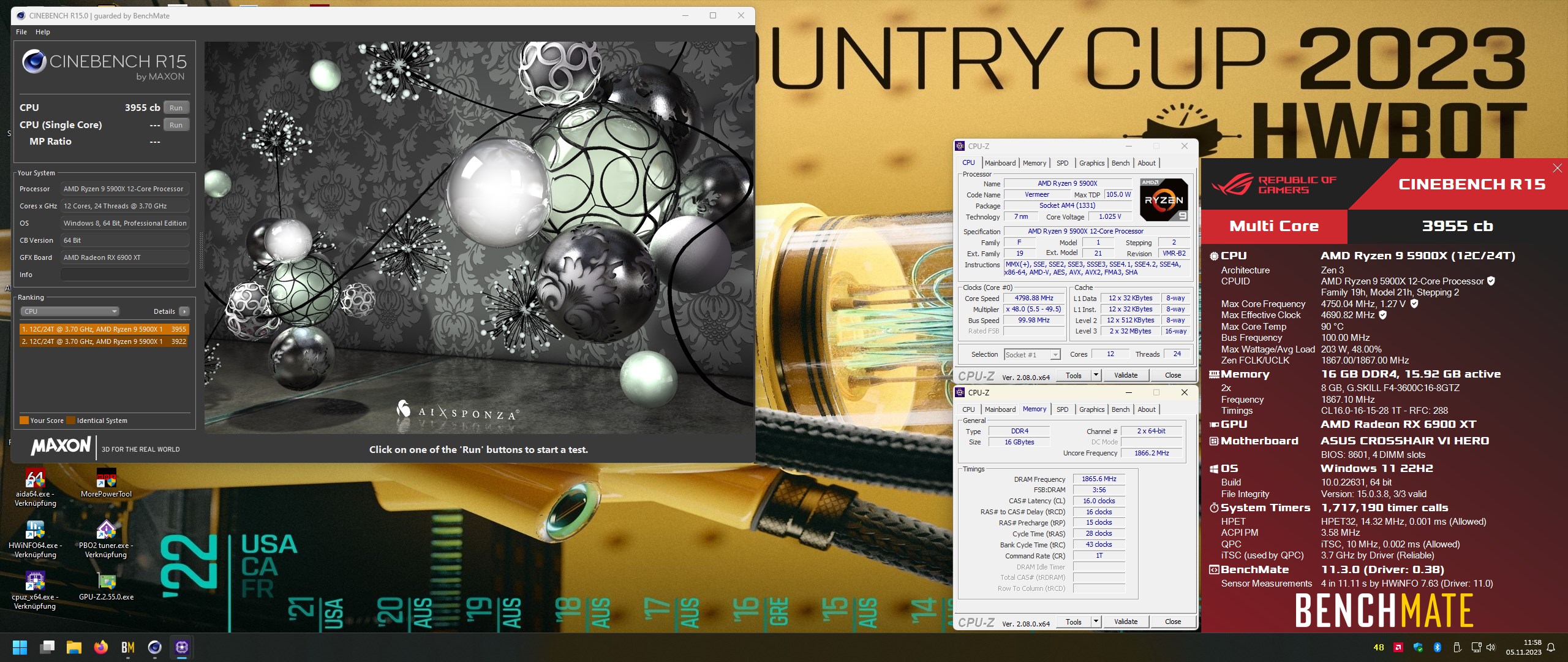Switch to SPD tab in upper CPU-Z

(1063, 163)
